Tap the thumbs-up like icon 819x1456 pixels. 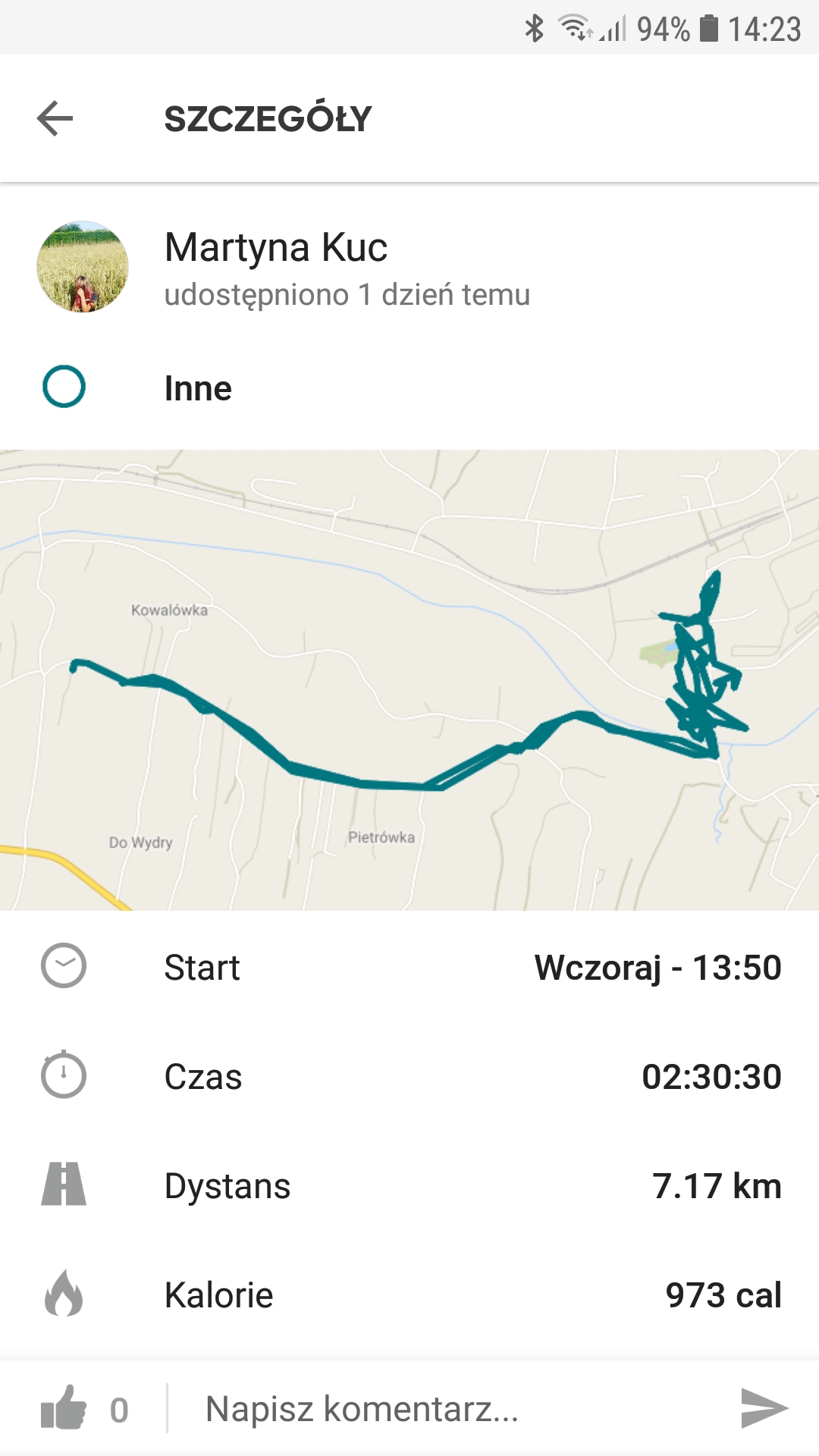[x=64, y=1408]
